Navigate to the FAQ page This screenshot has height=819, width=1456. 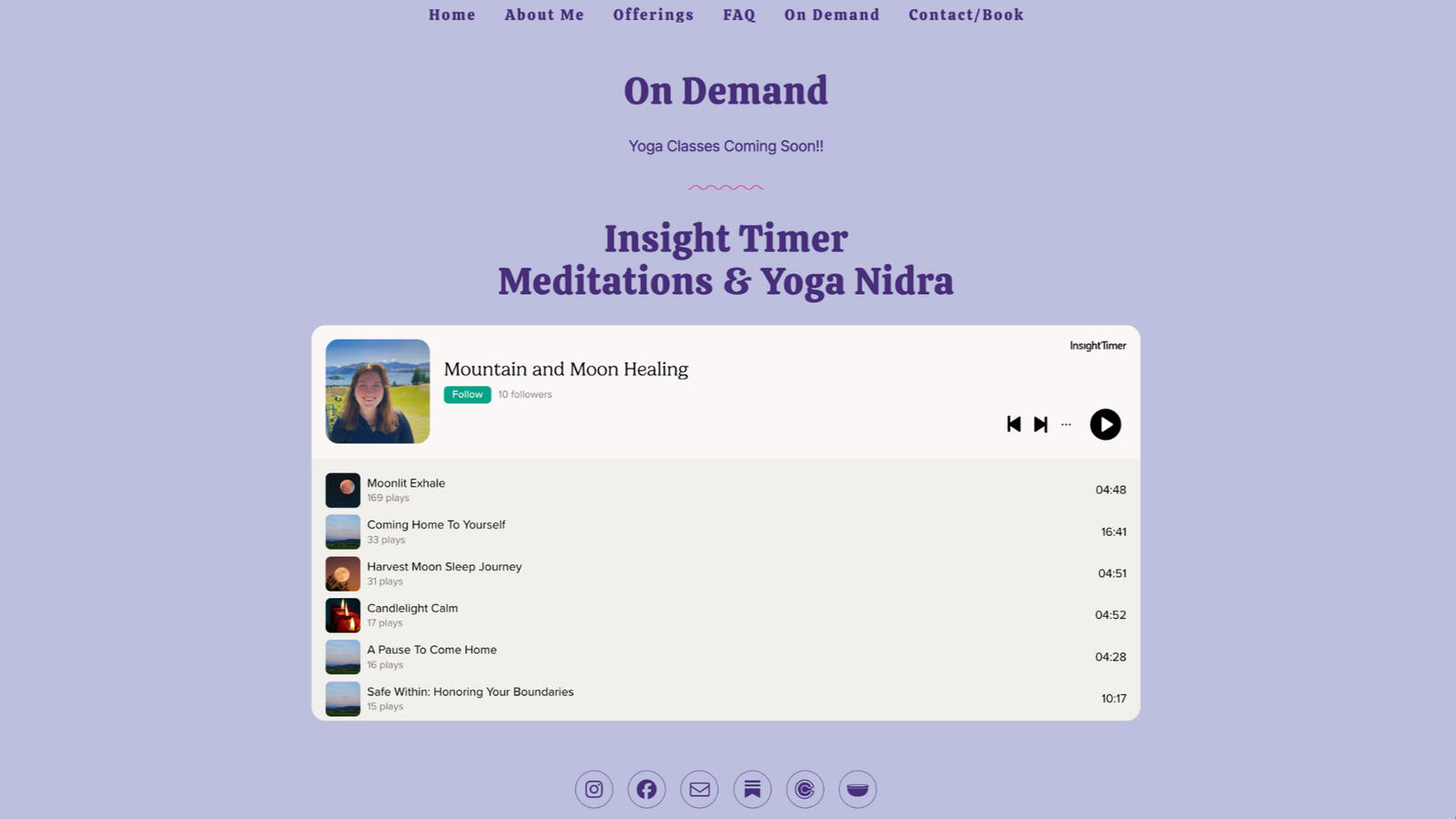[739, 15]
